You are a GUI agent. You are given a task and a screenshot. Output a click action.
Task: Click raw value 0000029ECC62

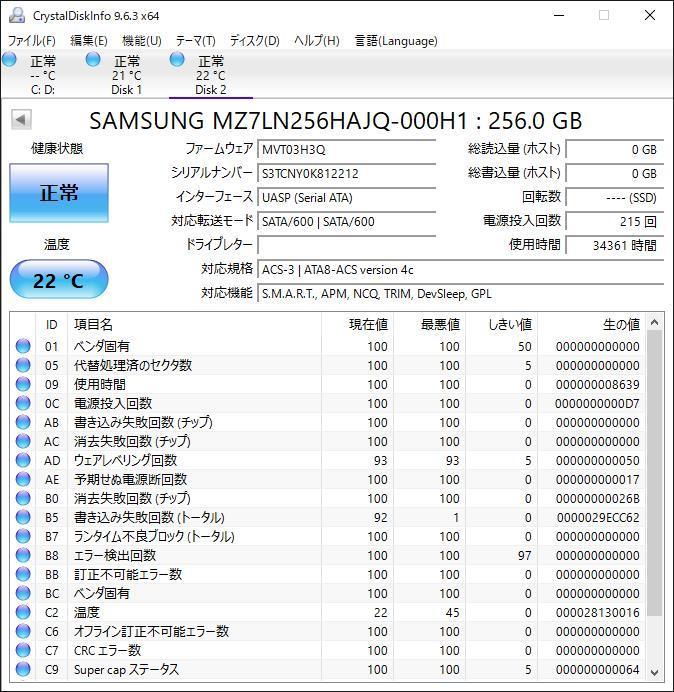click(598, 517)
